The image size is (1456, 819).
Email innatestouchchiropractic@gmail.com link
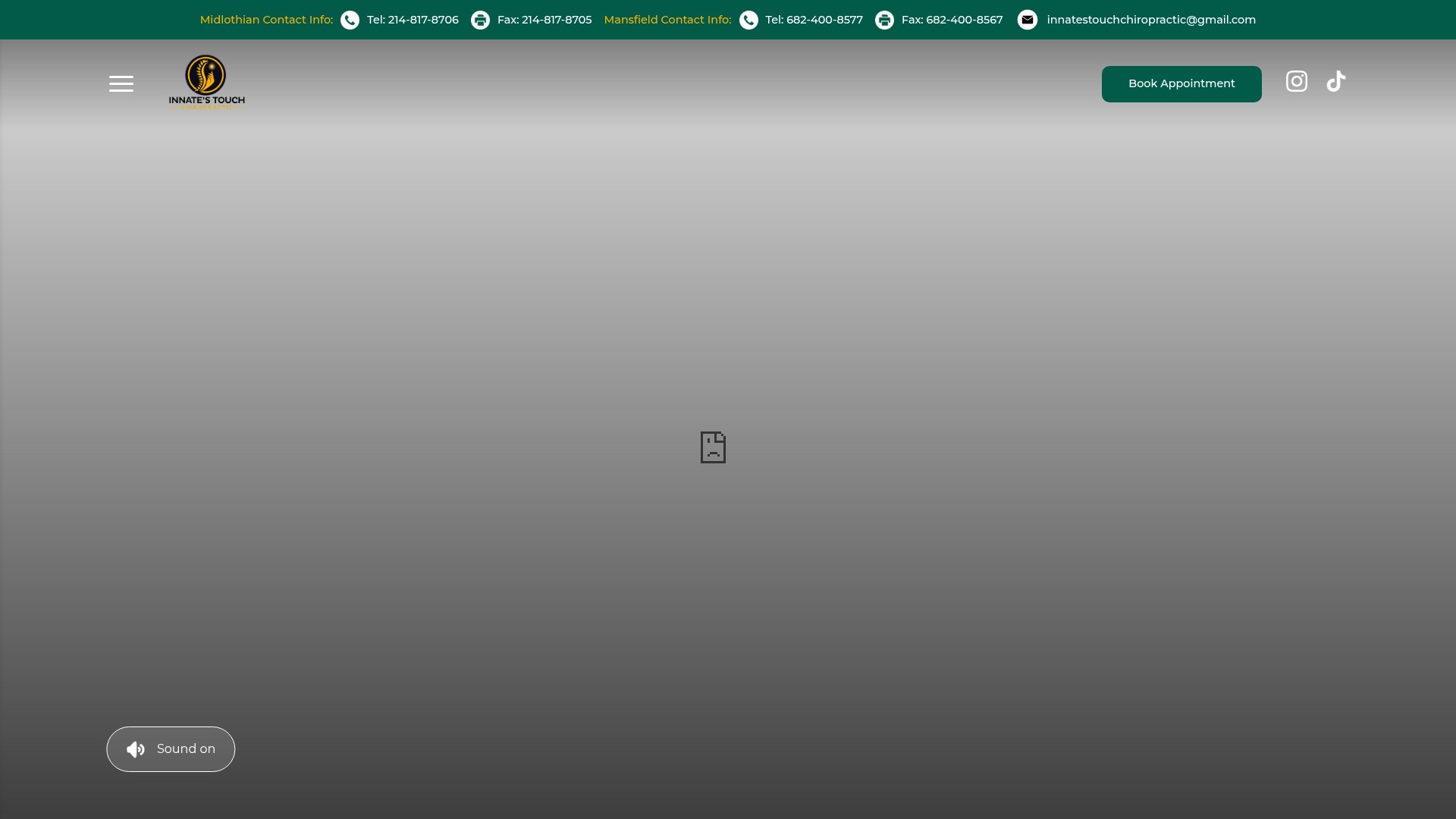1151,20
